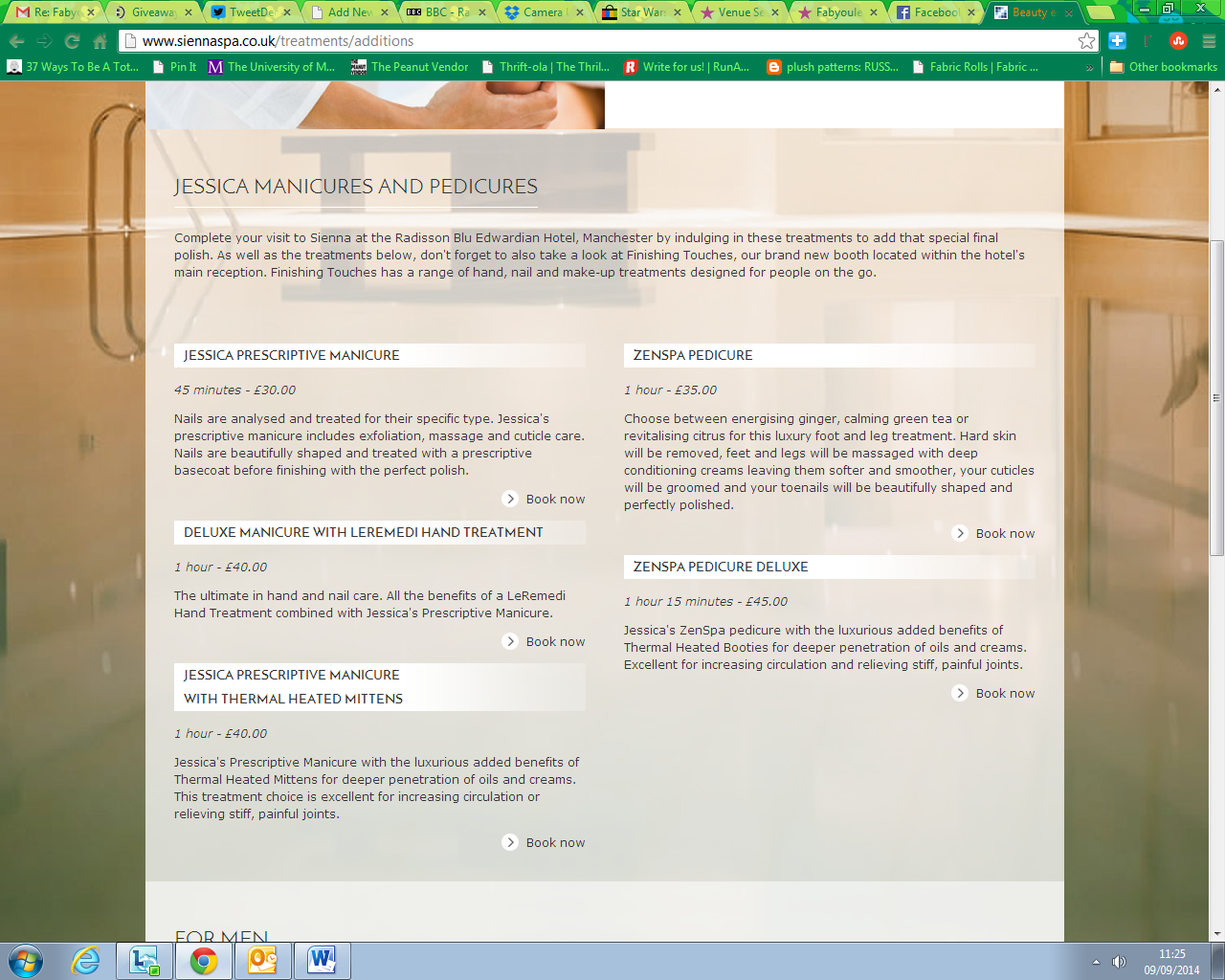Open the Windows Start menu
The height and width of the screenshot is (980, 1225).
click(26, 961)
